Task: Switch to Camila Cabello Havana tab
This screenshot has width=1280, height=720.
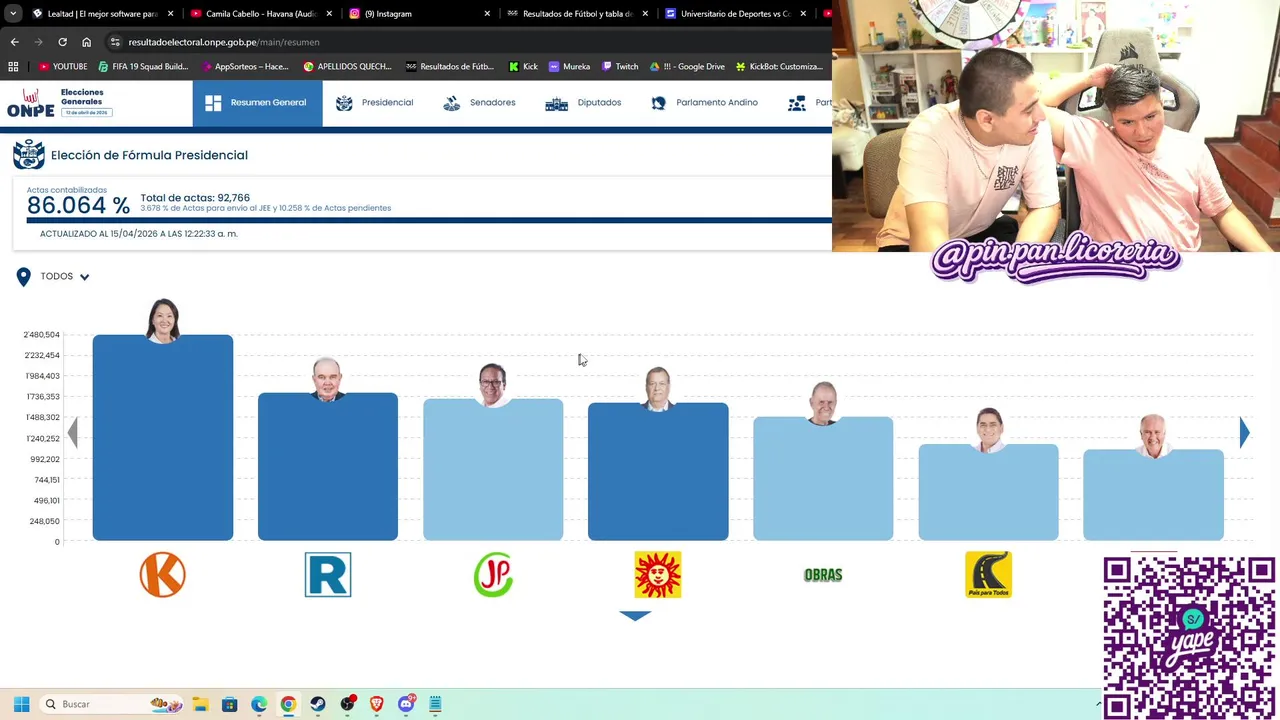Action: [260, 14]
